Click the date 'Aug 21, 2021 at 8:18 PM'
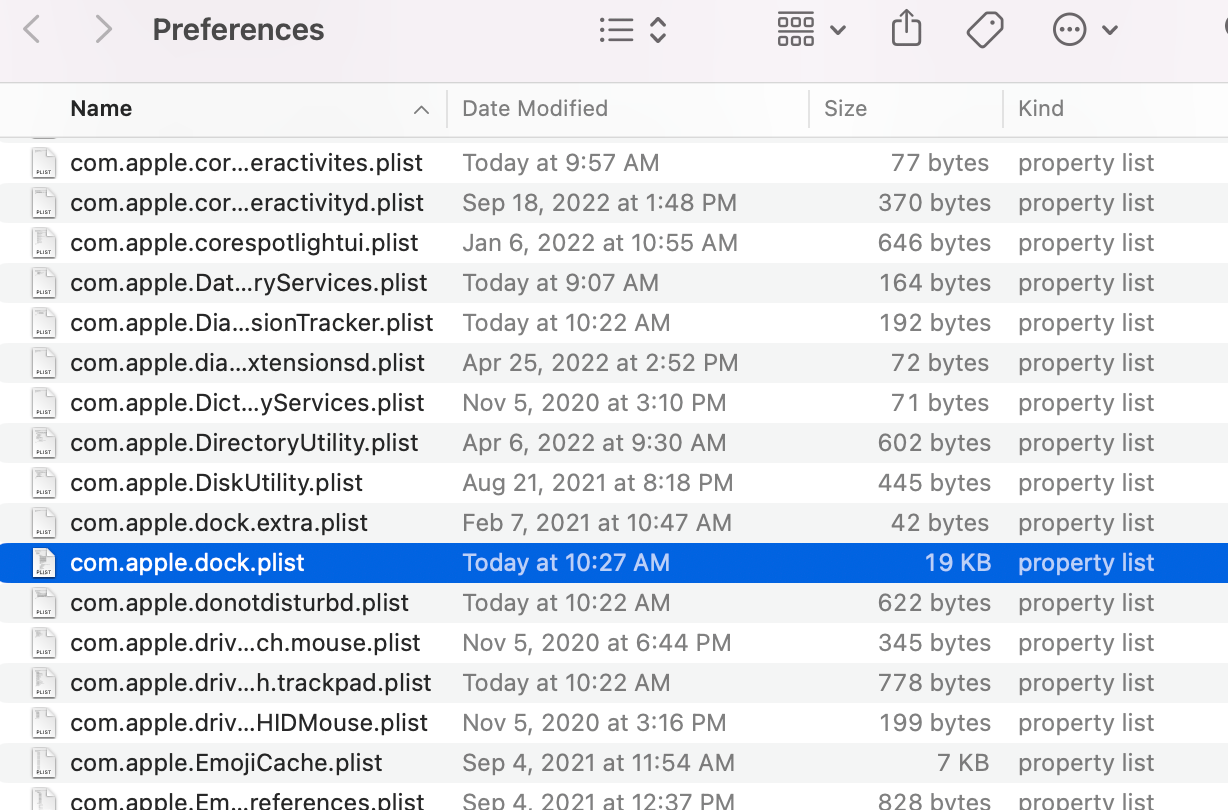The width and height of the screenshot is (1228, 810). [597, 483]
